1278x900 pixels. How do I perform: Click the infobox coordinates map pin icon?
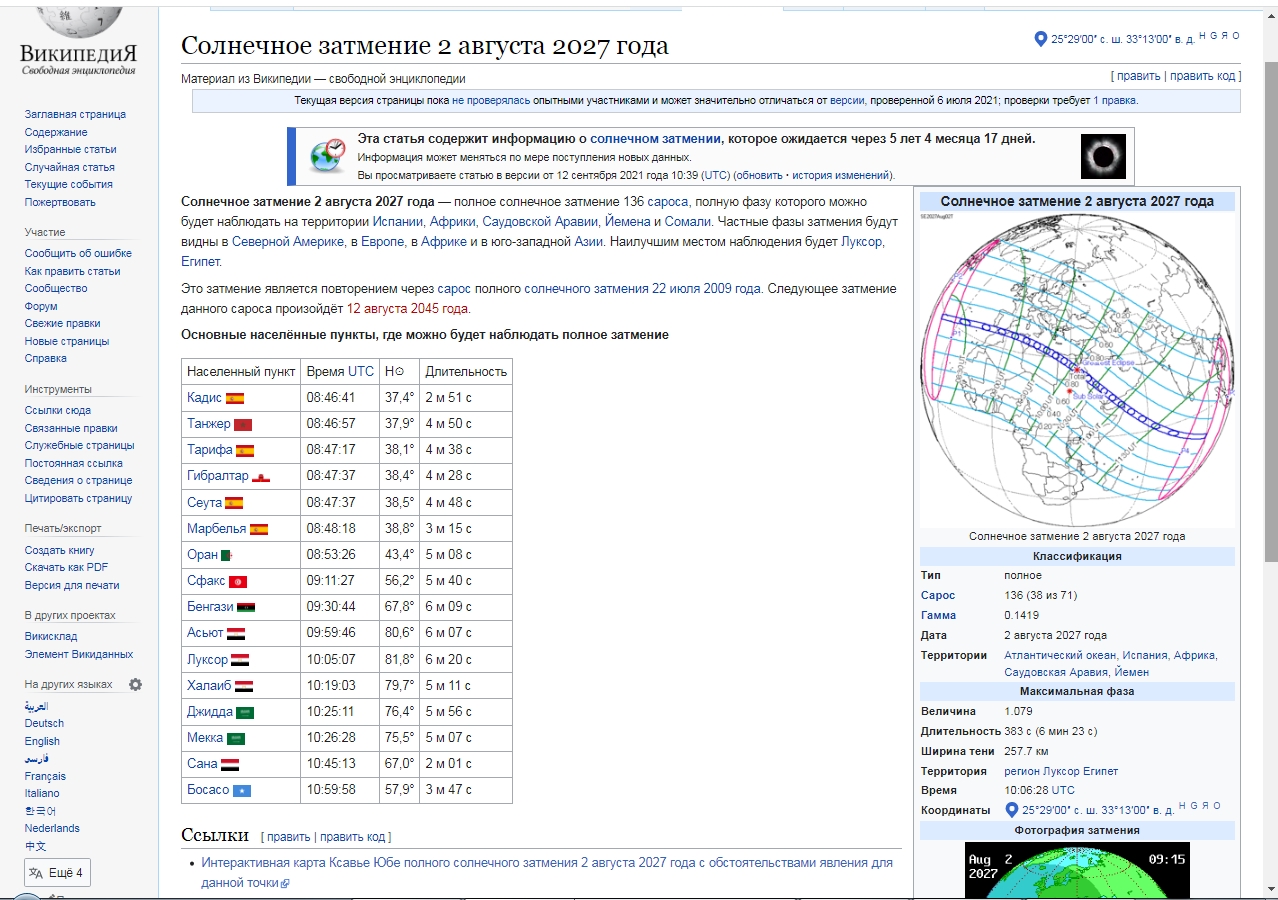point(1011,810)
